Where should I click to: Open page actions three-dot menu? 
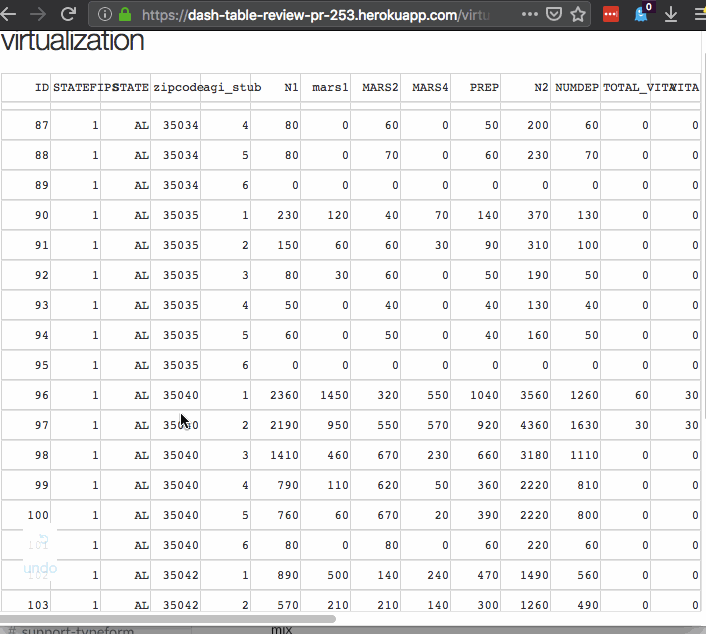click(530, 14)
